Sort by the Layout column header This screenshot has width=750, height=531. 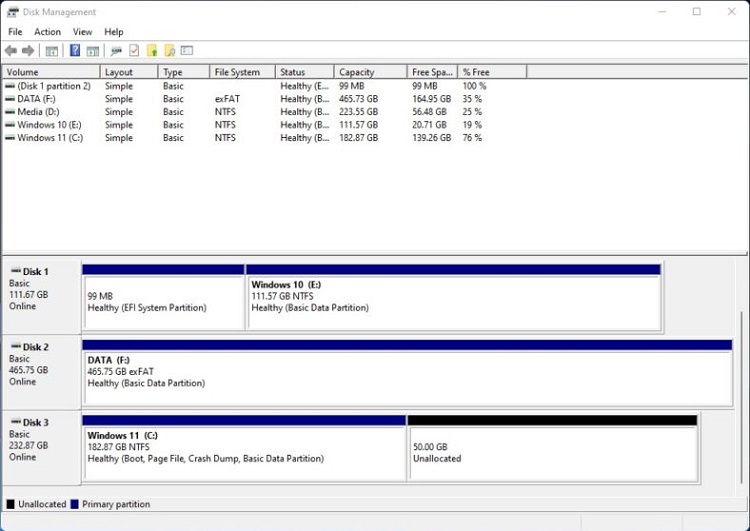tap(129, 72)
